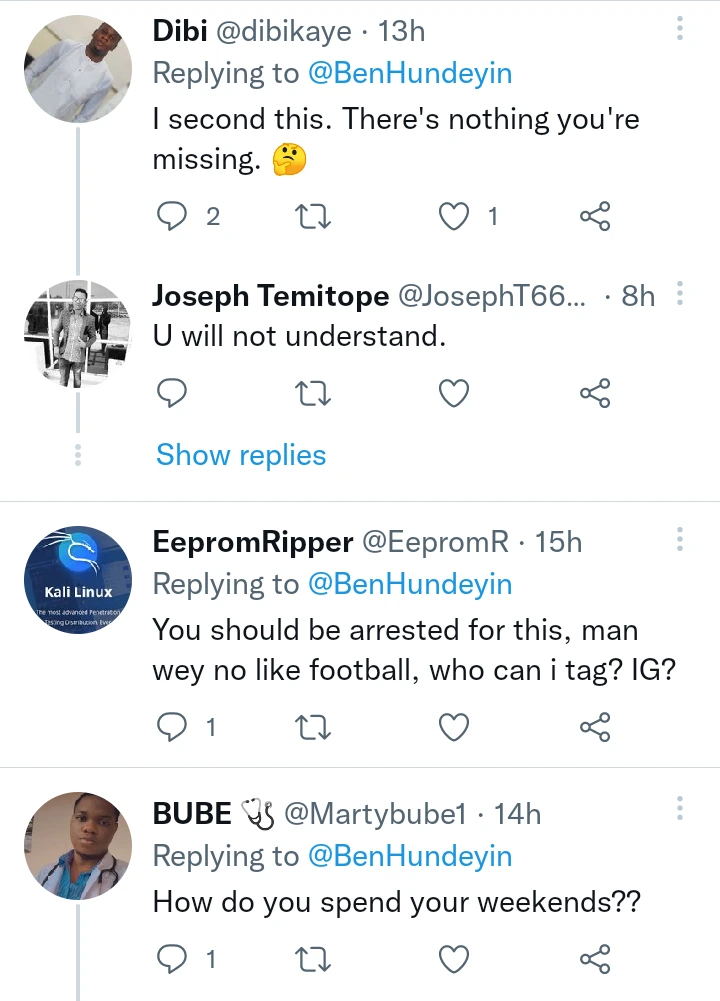Share BUBE's weekend tweet
The width and height of the screenshot is (720, 1001).
coord(595,960)
